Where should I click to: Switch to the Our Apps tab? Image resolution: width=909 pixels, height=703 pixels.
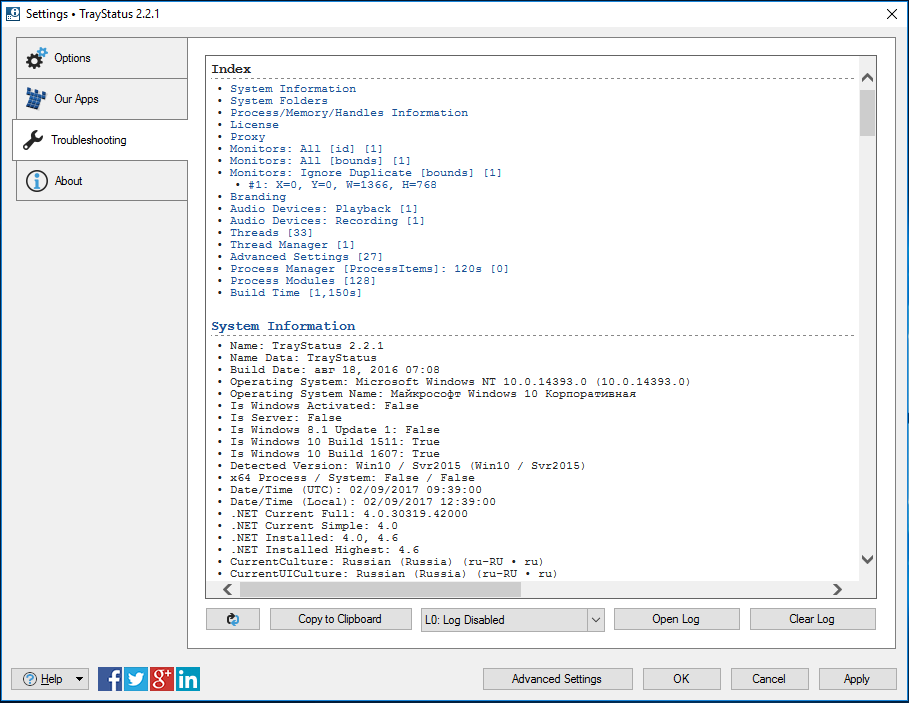pos(101,99)
